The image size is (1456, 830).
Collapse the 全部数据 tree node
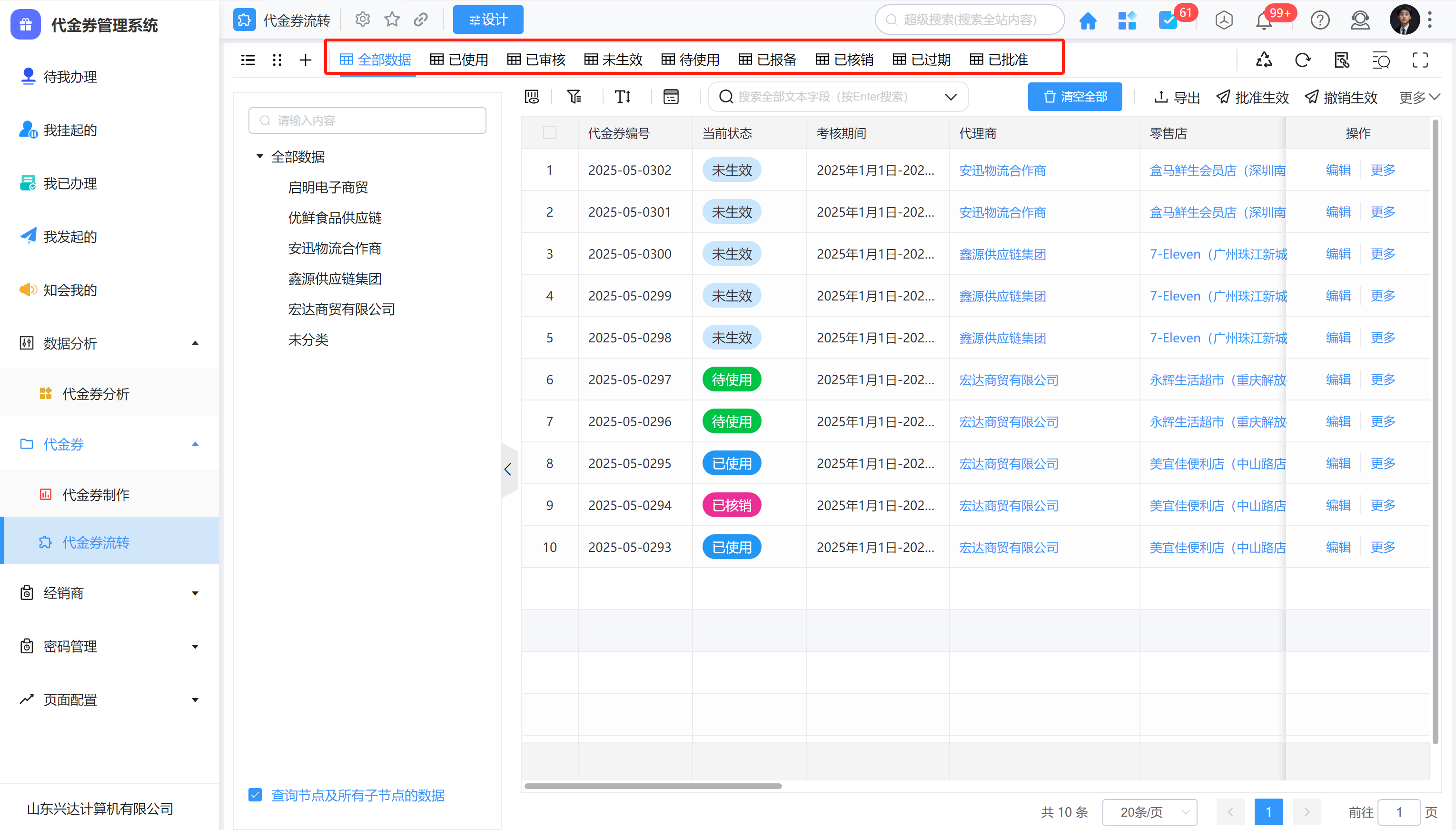(x=260, y=156)
